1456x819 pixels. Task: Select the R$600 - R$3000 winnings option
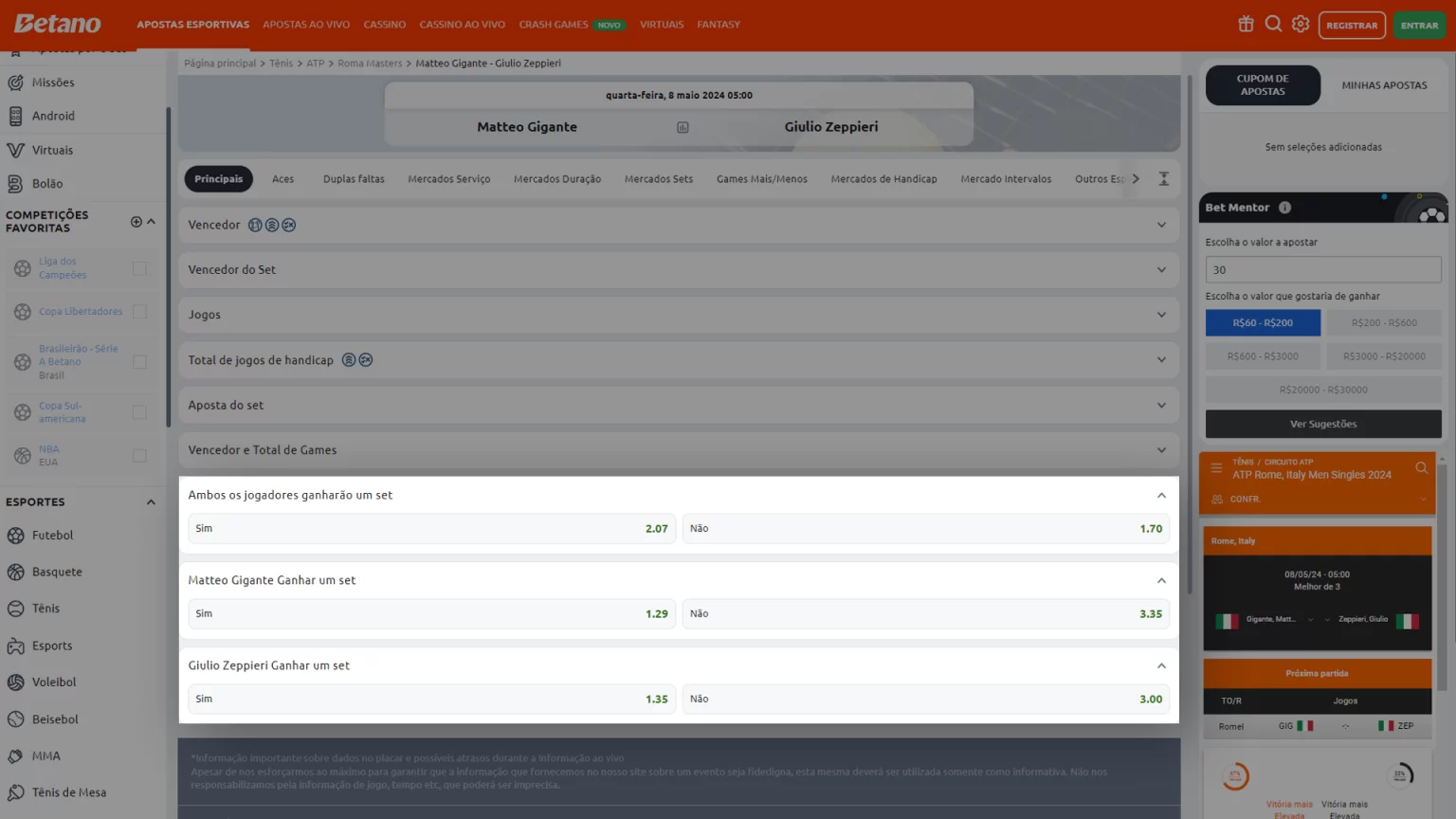(x=1263, y=356)
